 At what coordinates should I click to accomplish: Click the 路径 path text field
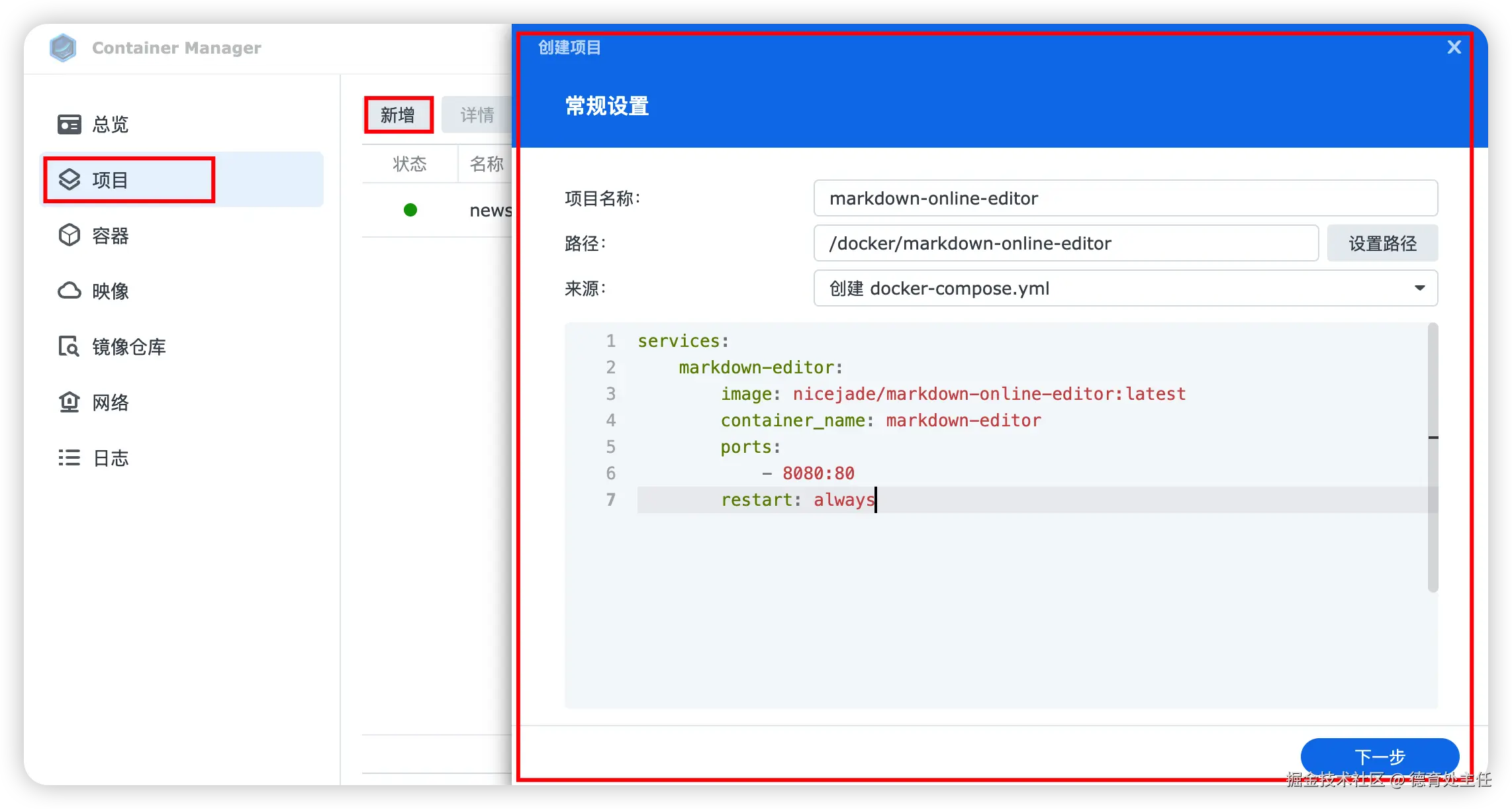(x=1066, y=243)
